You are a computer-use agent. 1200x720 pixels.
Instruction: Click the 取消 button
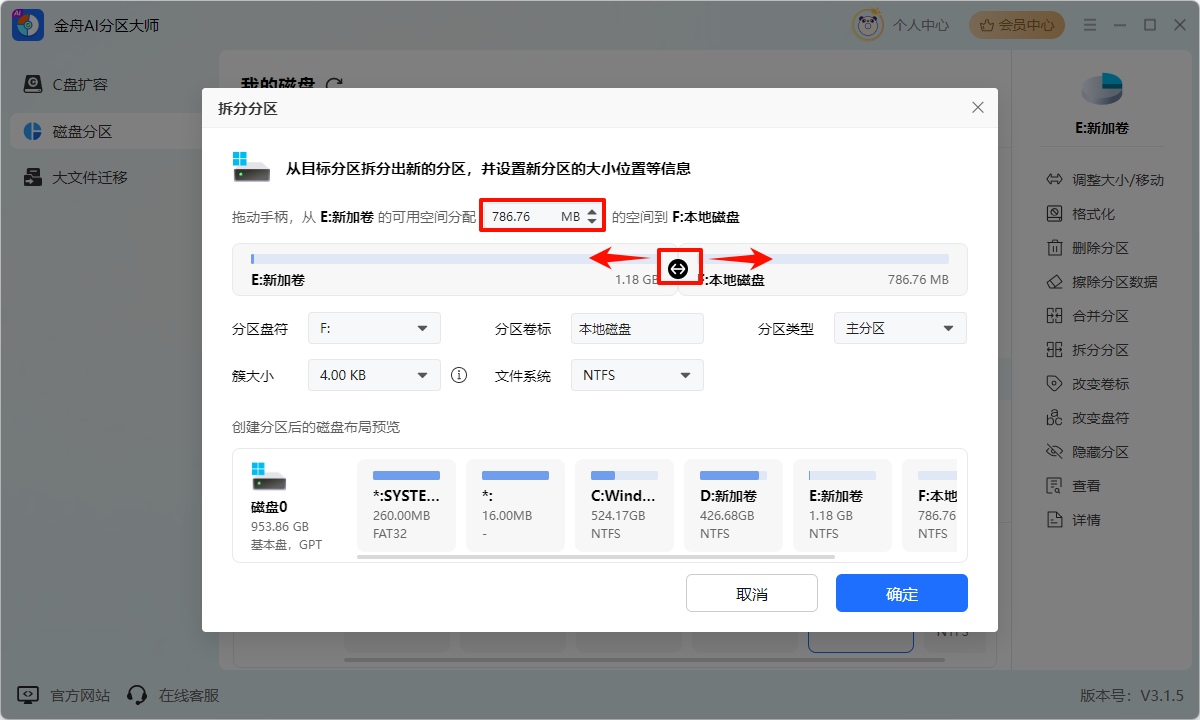tap(751, 593)
